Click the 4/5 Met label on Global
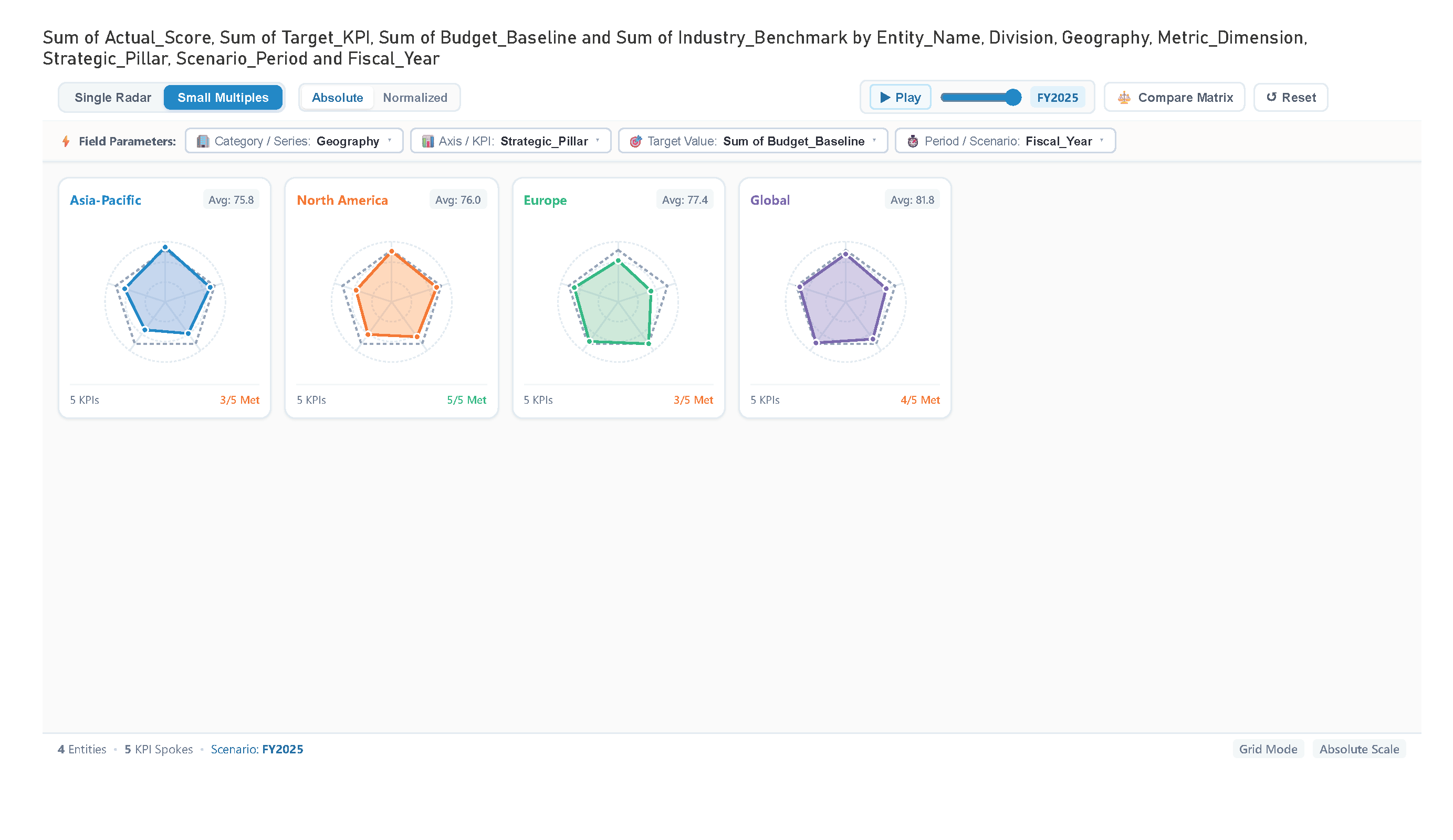1453x840 pixels. (x=920, y=400)
